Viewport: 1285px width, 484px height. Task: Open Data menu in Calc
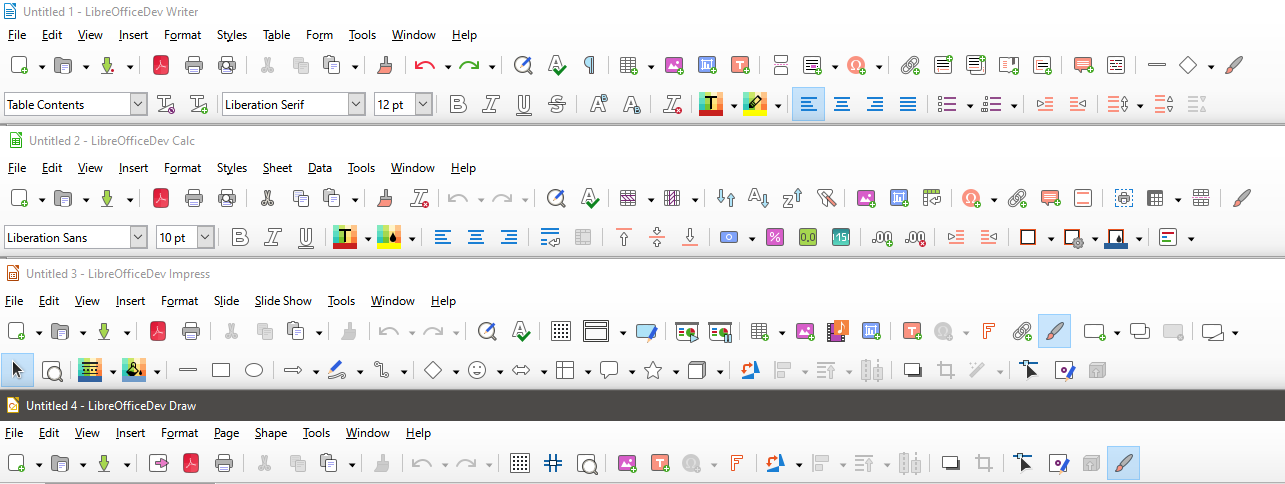tap(320, 168)
